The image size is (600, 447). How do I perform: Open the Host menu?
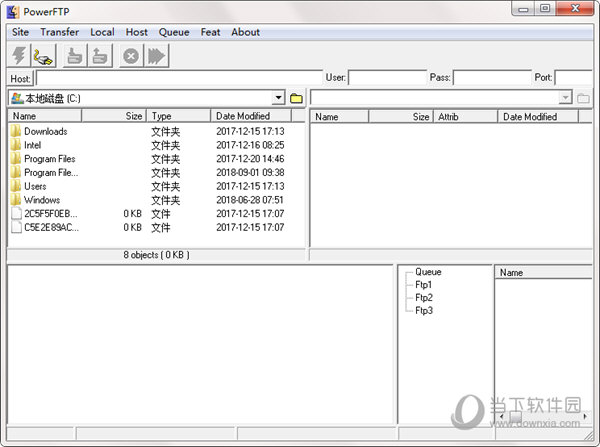point(137,32)
